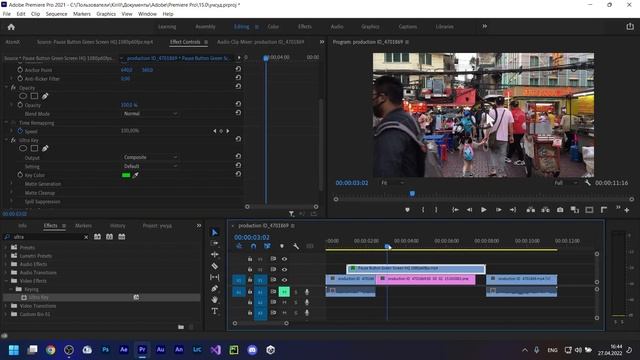The height and width of the screenshot is (360, 640).
Task: Reset the Ultra Key effect
Action: tap(238, 139)
